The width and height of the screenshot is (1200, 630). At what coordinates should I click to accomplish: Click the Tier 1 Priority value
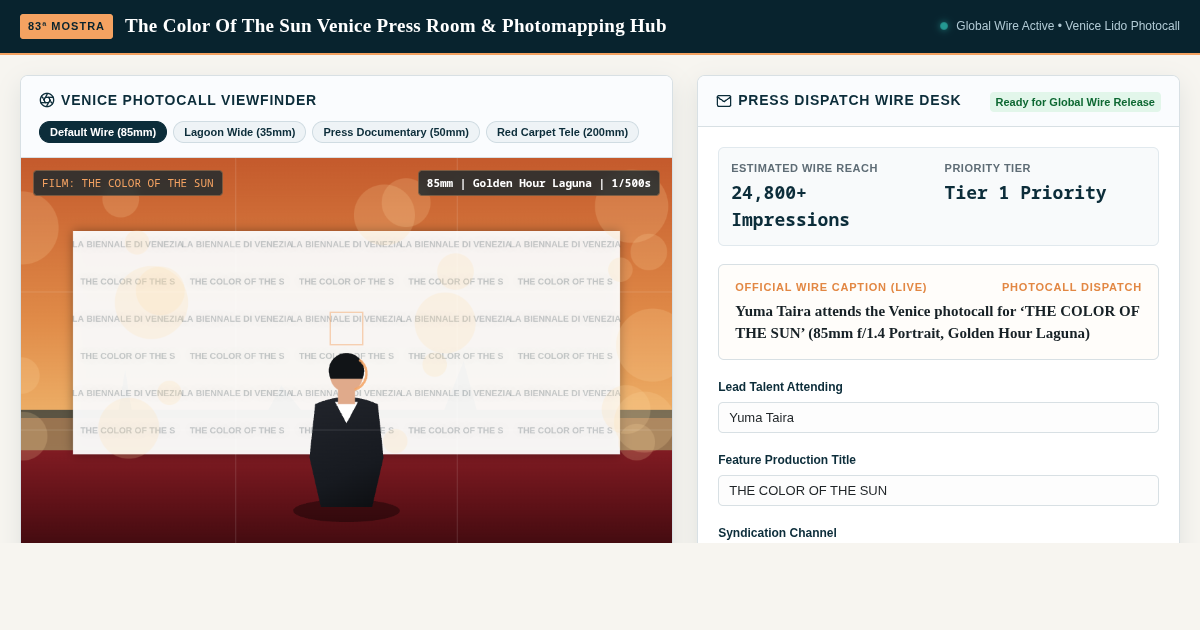pyautogui.click(x=1025, y=193)
